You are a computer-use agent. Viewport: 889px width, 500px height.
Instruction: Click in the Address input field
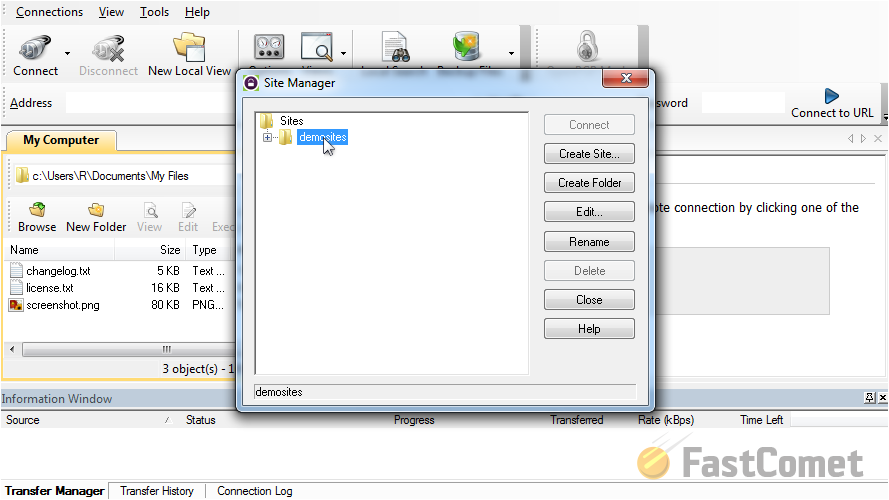click(x=150, y=103)
